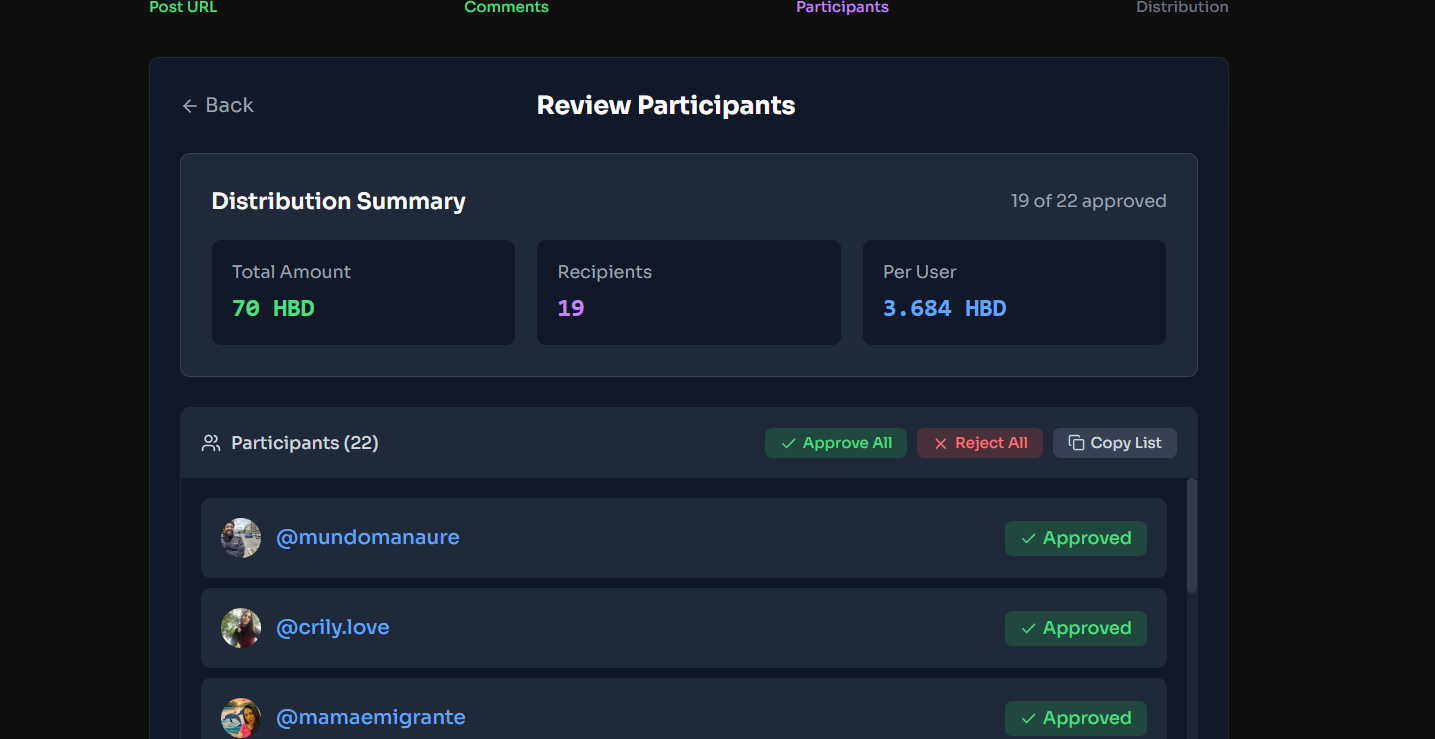Image resolution: width=1435 pixels, height=739 pixels.
Task: Open the @crily.love profile link
Action: (x=333, y=628)
